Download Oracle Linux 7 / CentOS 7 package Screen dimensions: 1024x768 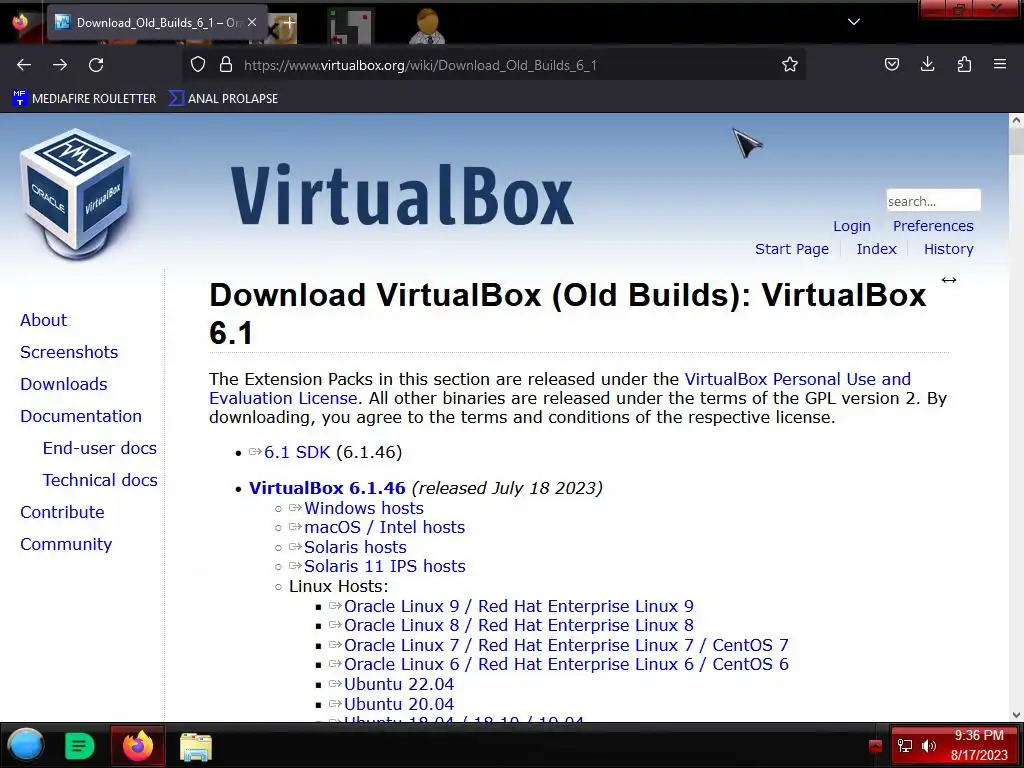point(566,645)
